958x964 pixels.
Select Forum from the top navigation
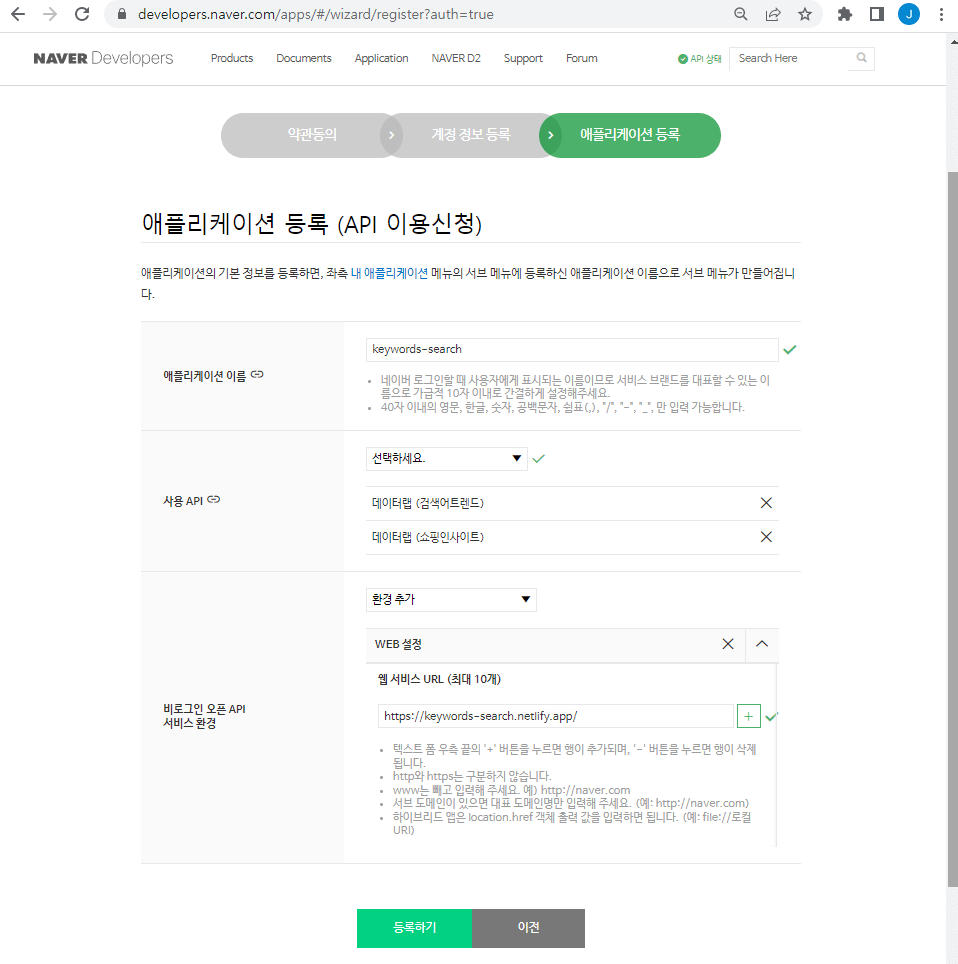581,58
